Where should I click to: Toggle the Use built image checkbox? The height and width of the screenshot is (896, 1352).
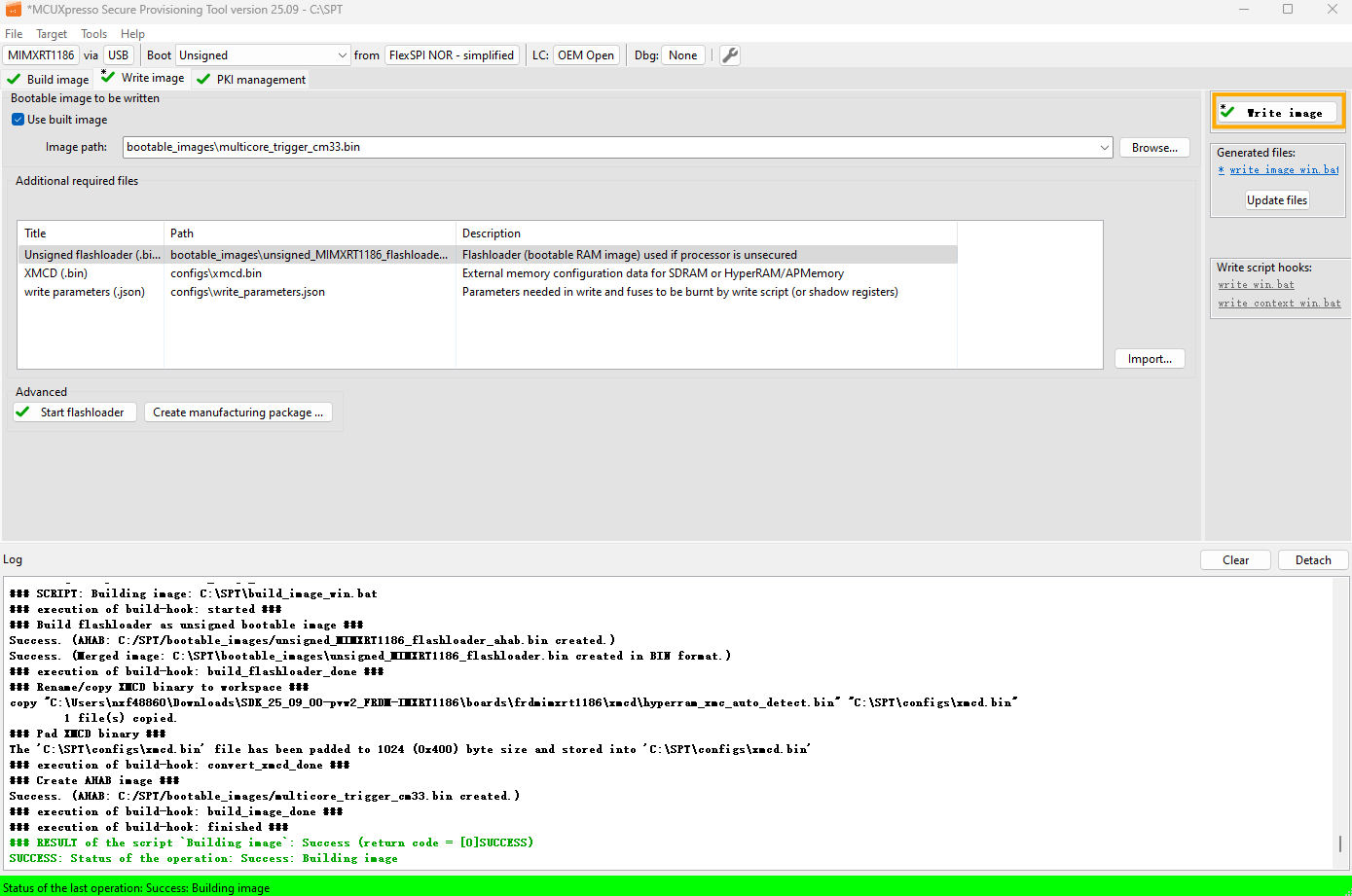point(18,120)
